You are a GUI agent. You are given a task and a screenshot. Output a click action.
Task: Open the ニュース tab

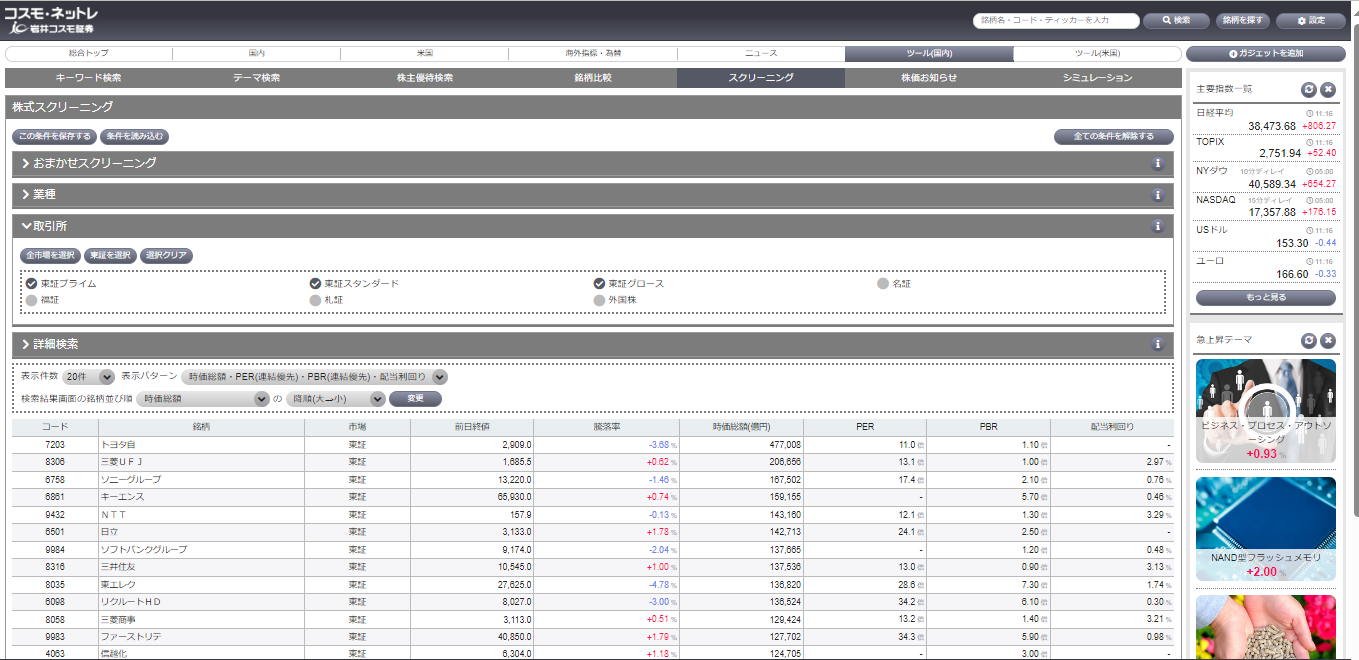click(x=761, y=54)
